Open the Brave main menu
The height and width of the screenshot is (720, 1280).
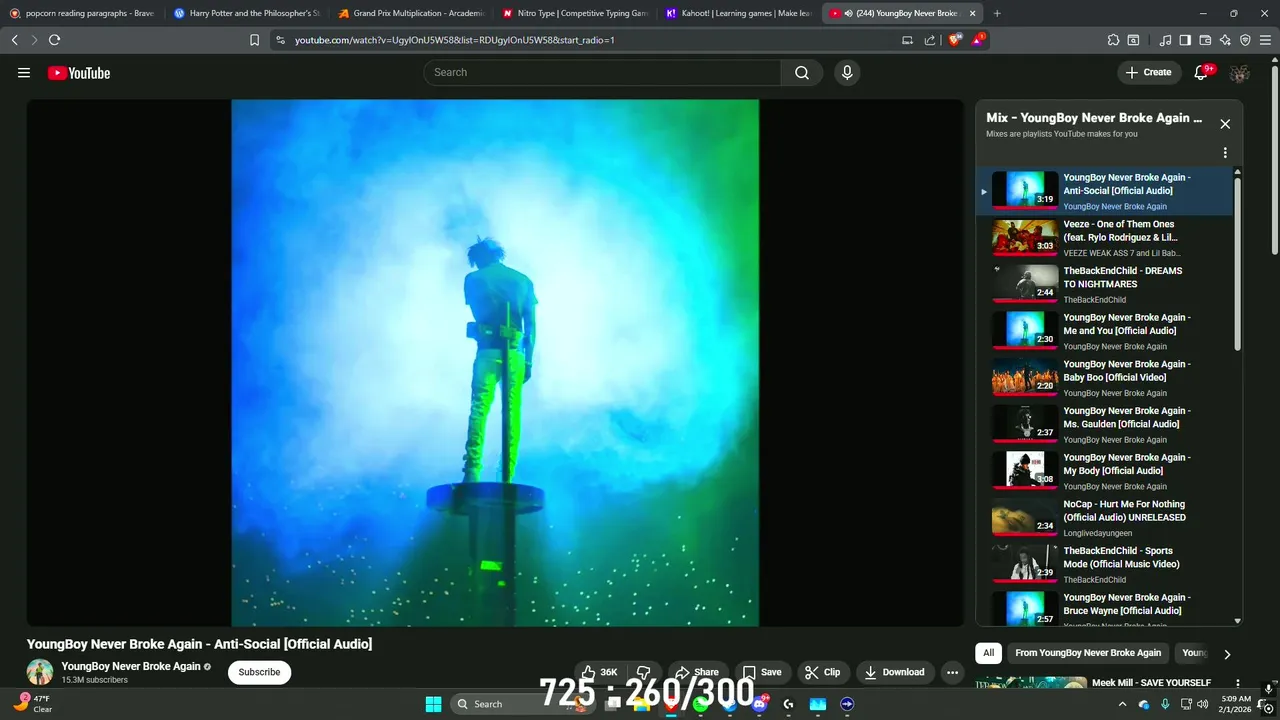[x=1266, y=40]
